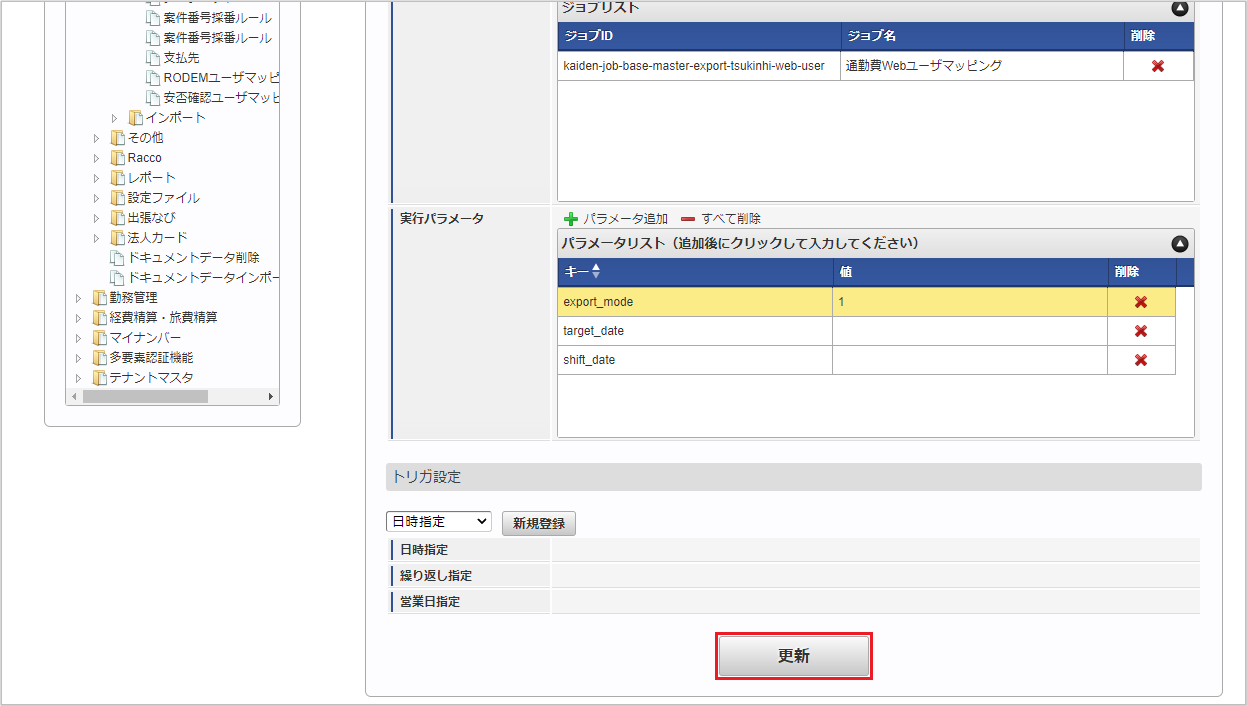Screen dimensions: 1247x706
Task: Click the ドキュメントデータ削除 document icon
Action: coord(117,258)
